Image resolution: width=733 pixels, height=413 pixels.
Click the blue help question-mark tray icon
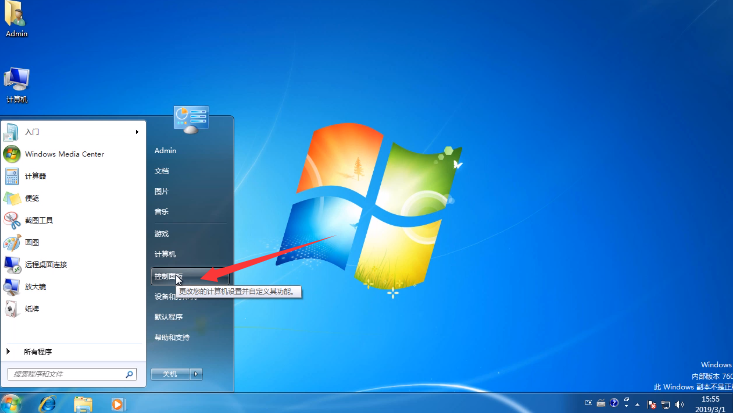(614, 403)
